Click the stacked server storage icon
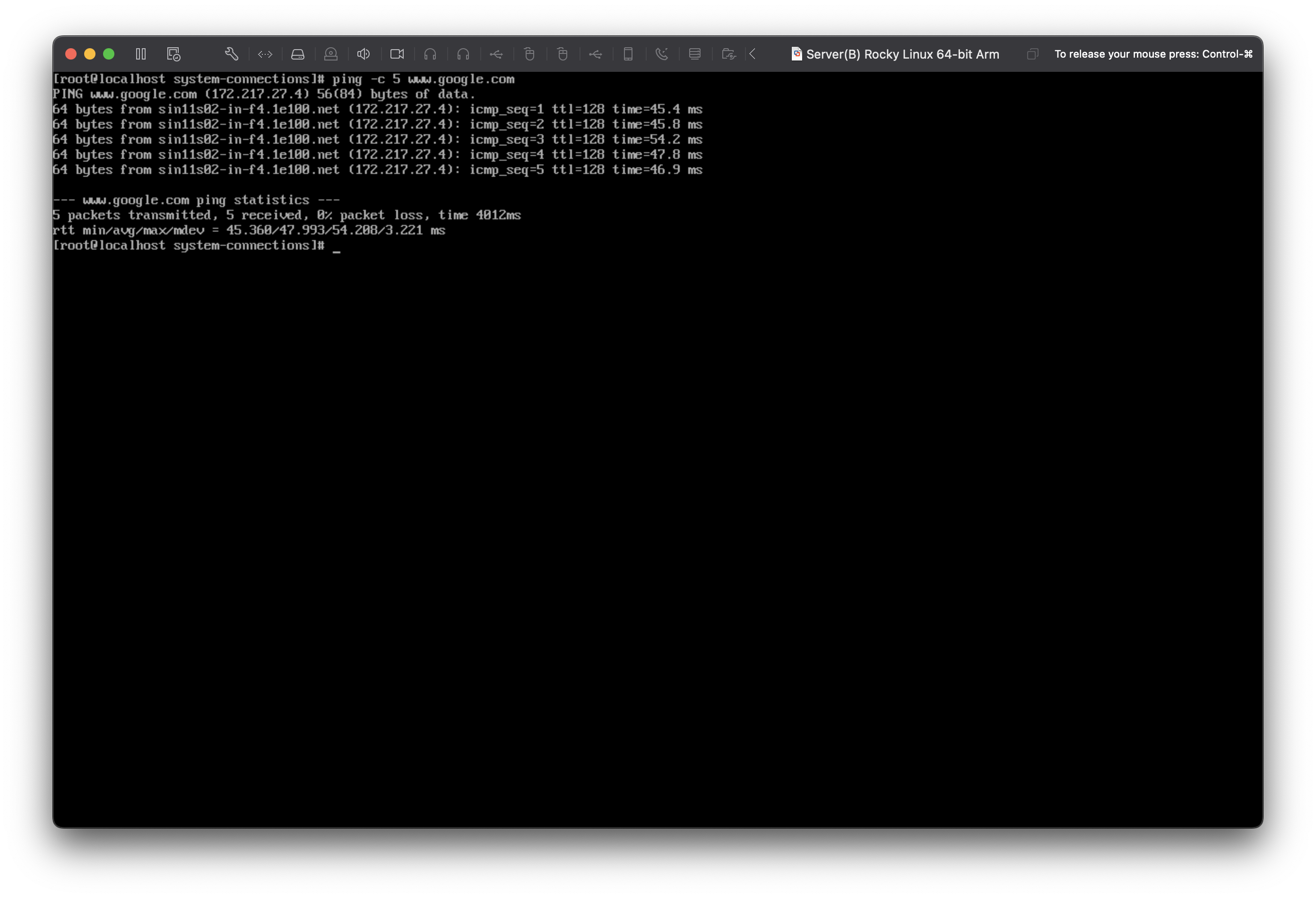Viewport: 1316px width, 898px height. pyautogui.click(x=695, y=54)
